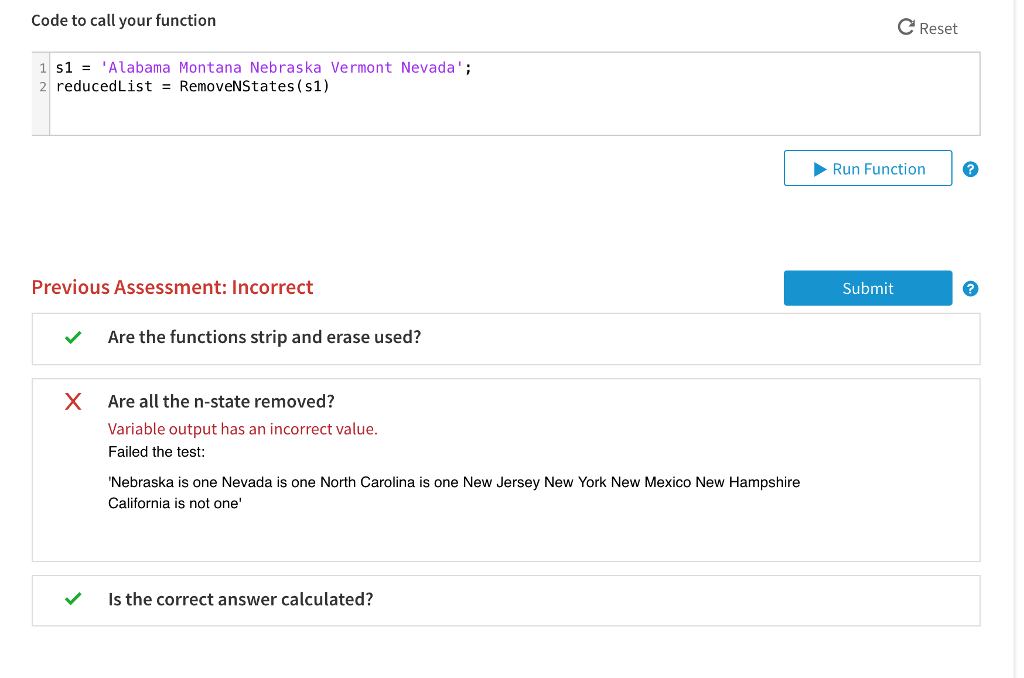The height and width of the screenshot is (678, 1024).
Task: Click green checkmark for correct answer test
Action: click(72, 600)
